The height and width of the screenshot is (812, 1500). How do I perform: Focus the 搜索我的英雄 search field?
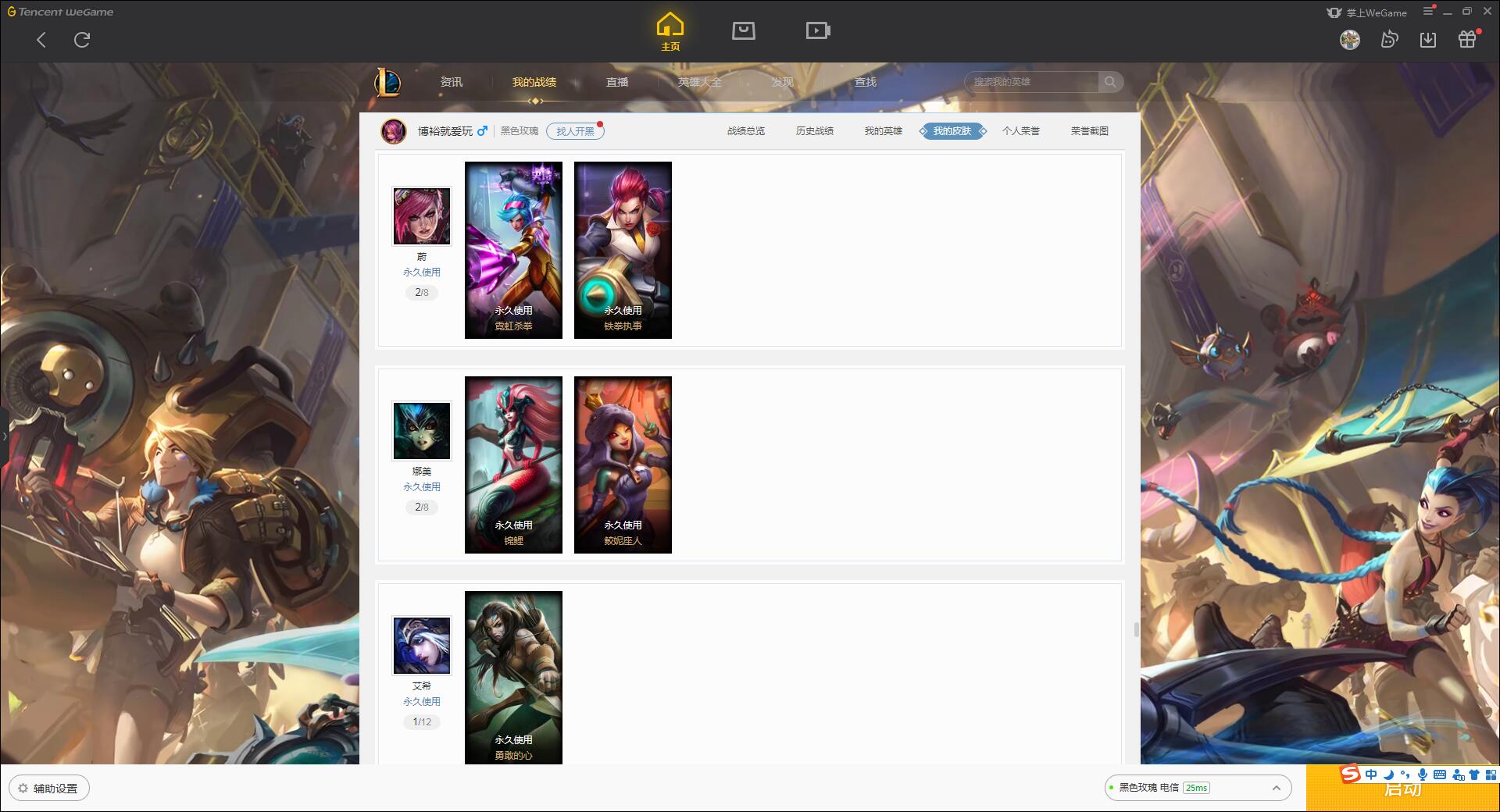click(1031, 82)
